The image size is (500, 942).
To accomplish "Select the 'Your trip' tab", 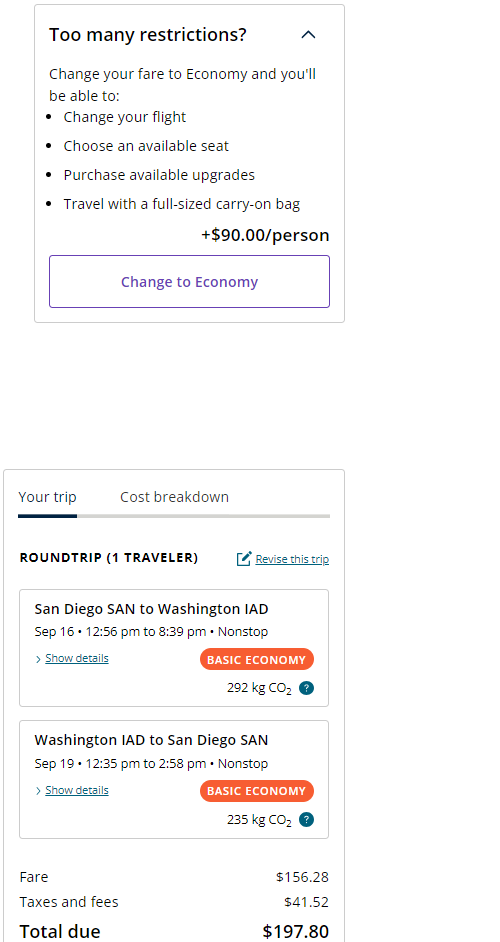I will coord(47,497).
